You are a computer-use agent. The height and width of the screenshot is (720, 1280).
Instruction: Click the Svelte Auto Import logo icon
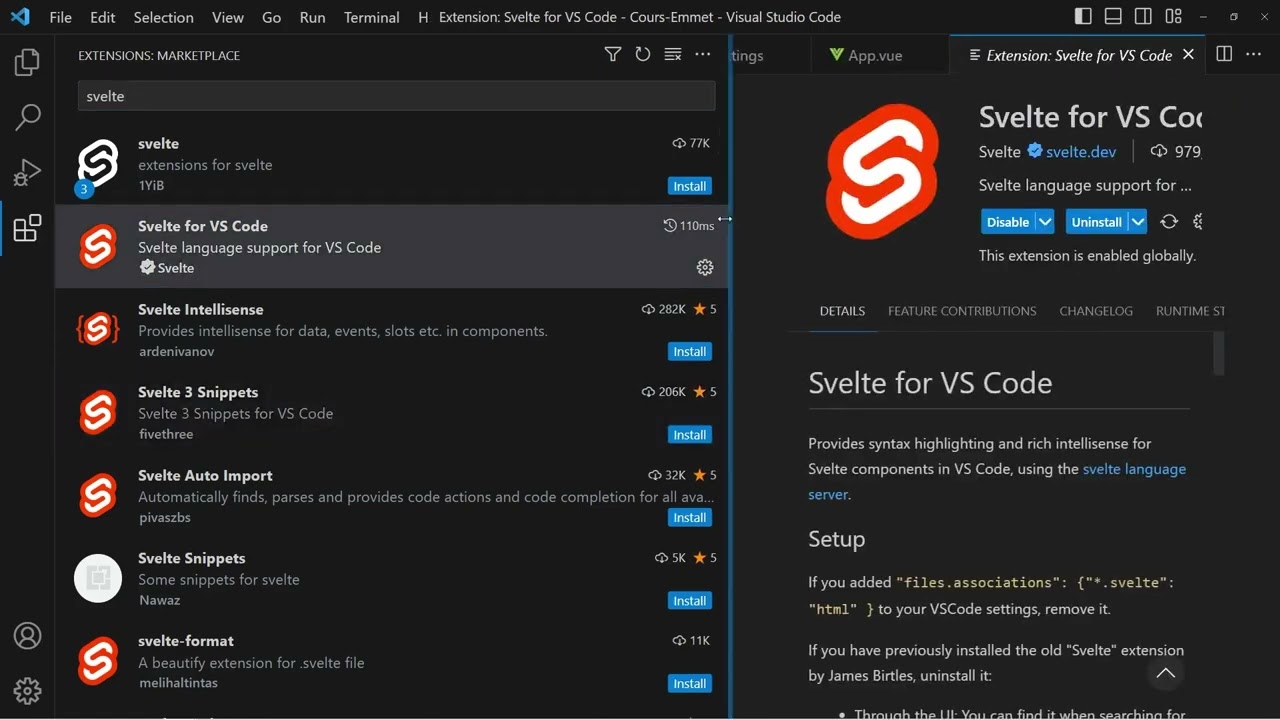(x=98, y=496)
